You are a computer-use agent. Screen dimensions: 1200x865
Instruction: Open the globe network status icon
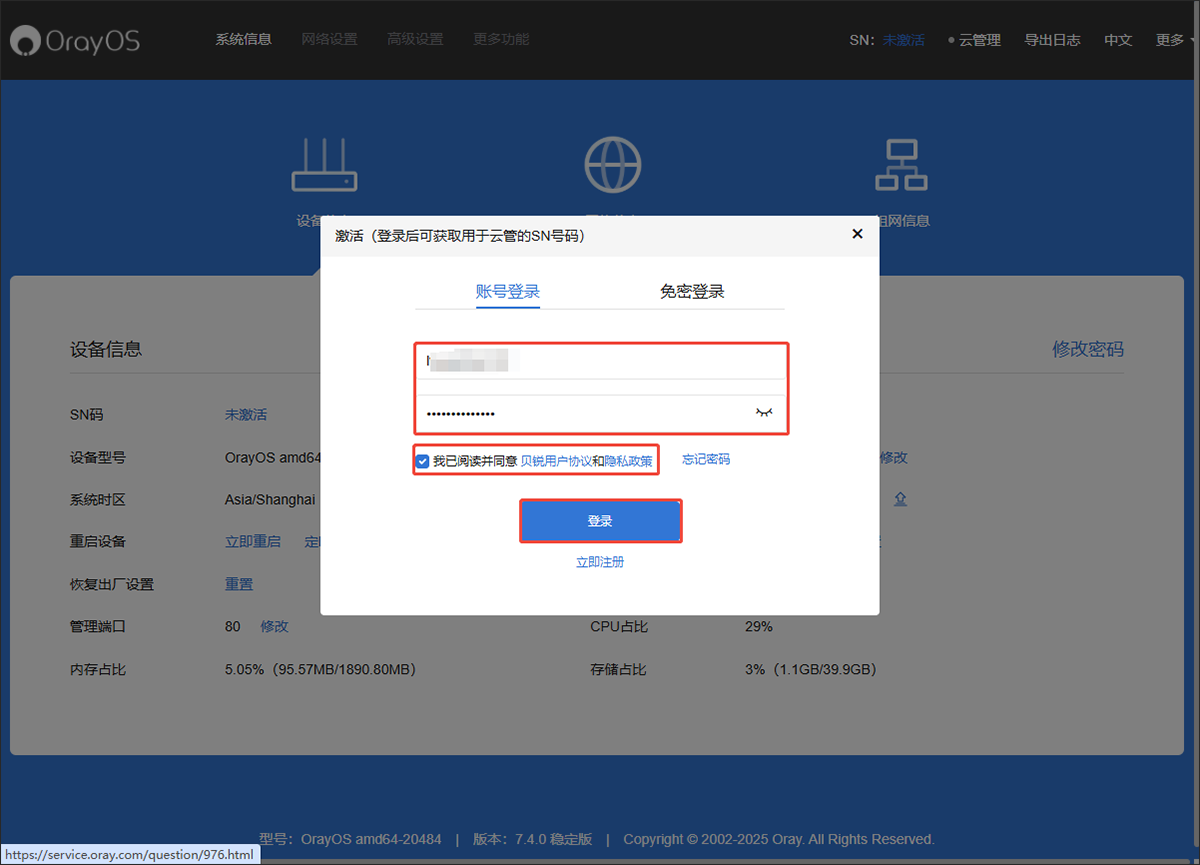613,164
